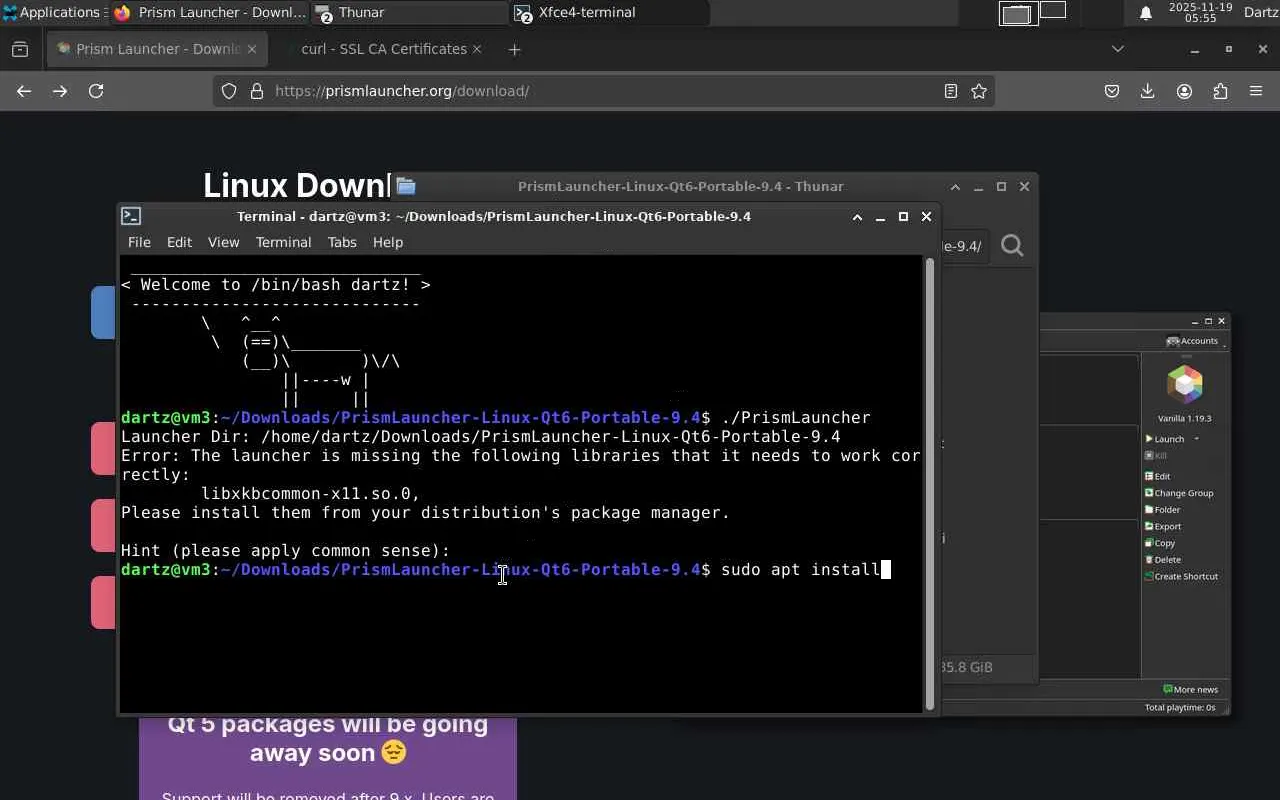
Task: Click Edit in the instance toolbar
Action: click(1157, 476)
